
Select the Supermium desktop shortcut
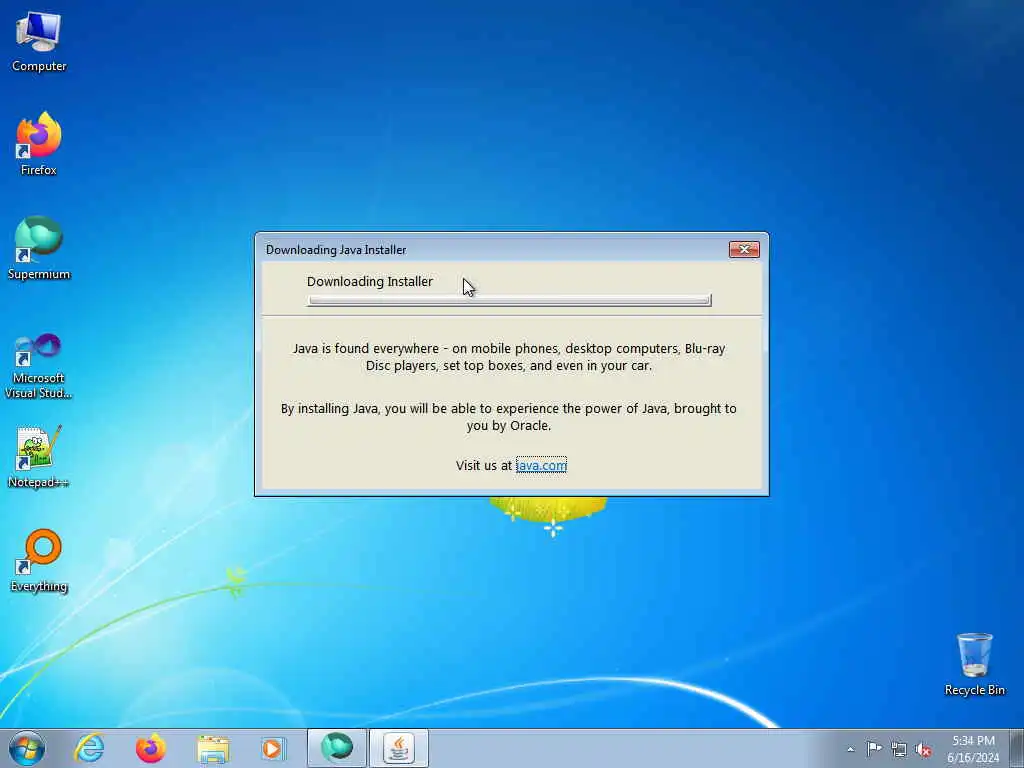click(x=39, y=248)
